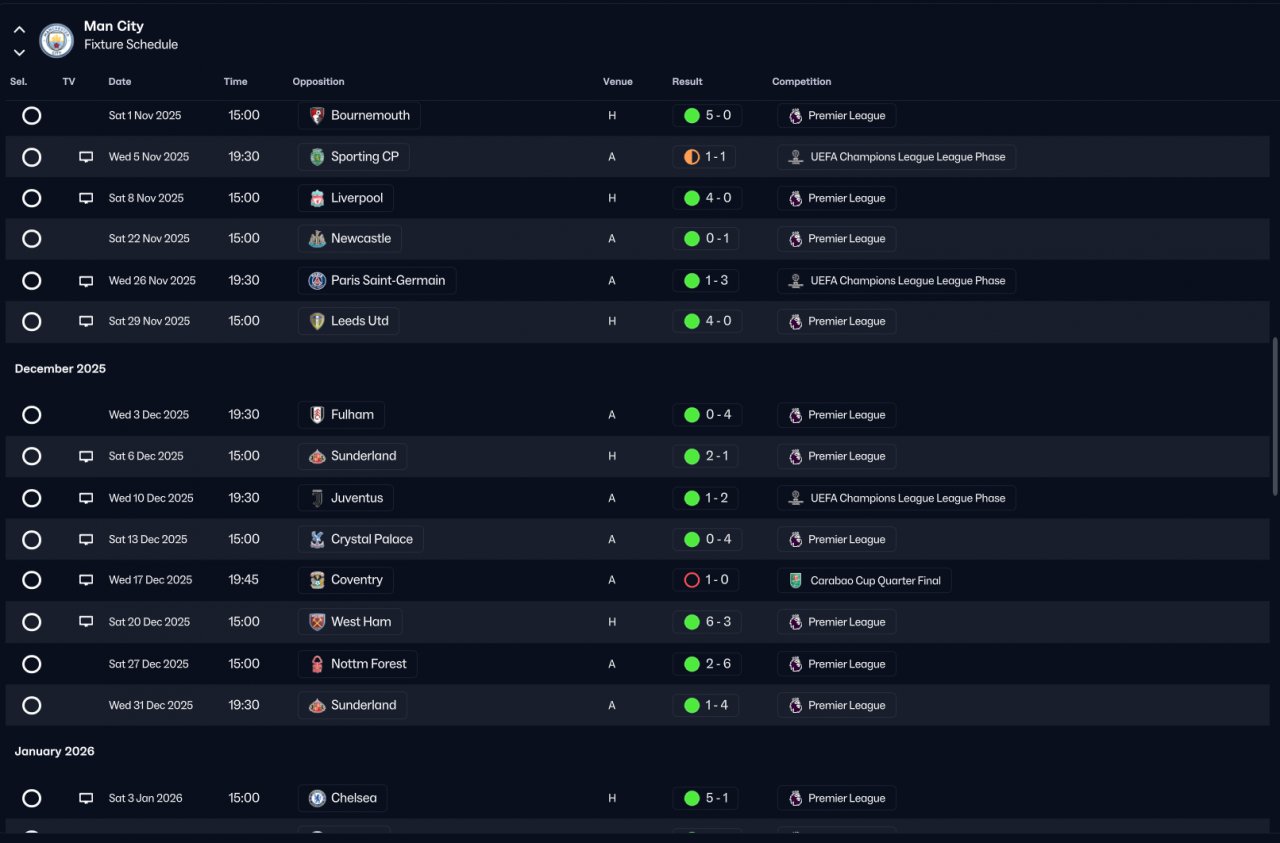Click the down chevron beside the Man City crest
Image resolution: width=1280 pixels, height=843 pixels.
pos(19,52)
